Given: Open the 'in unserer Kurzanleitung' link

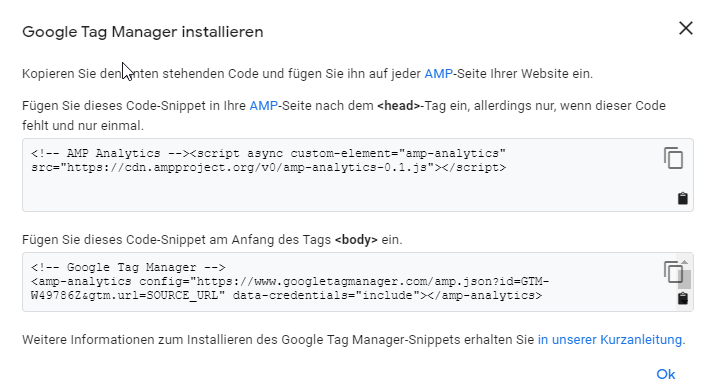Looking at the screenshot, I should click(610, 340).
